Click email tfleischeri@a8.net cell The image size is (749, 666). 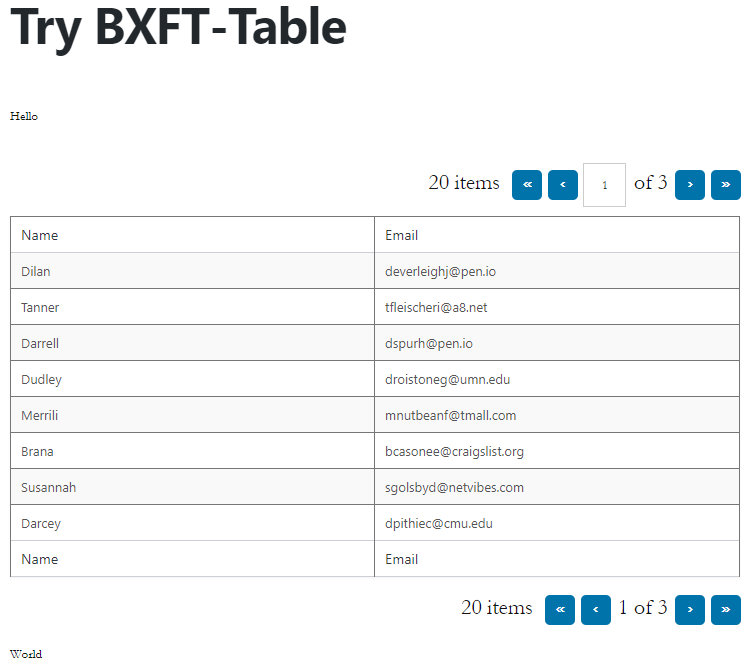coord(557,307)
